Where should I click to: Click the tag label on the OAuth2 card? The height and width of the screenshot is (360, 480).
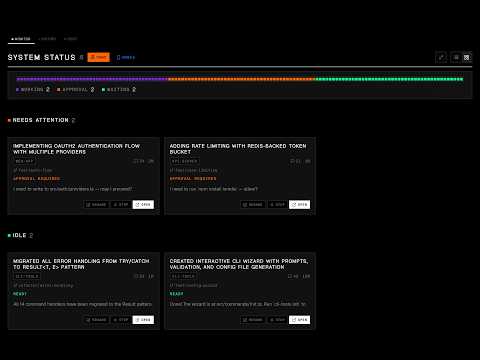tap(24, 161)
